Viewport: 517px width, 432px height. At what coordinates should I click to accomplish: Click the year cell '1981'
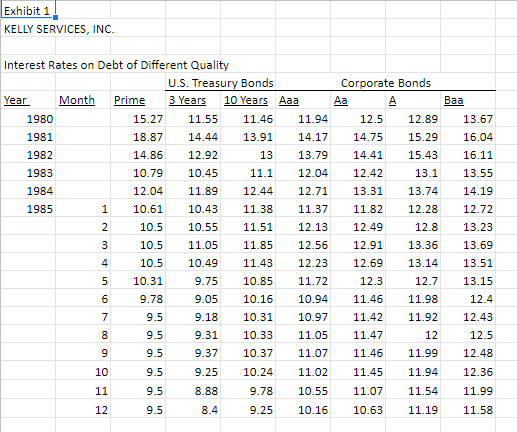point(28,137)
